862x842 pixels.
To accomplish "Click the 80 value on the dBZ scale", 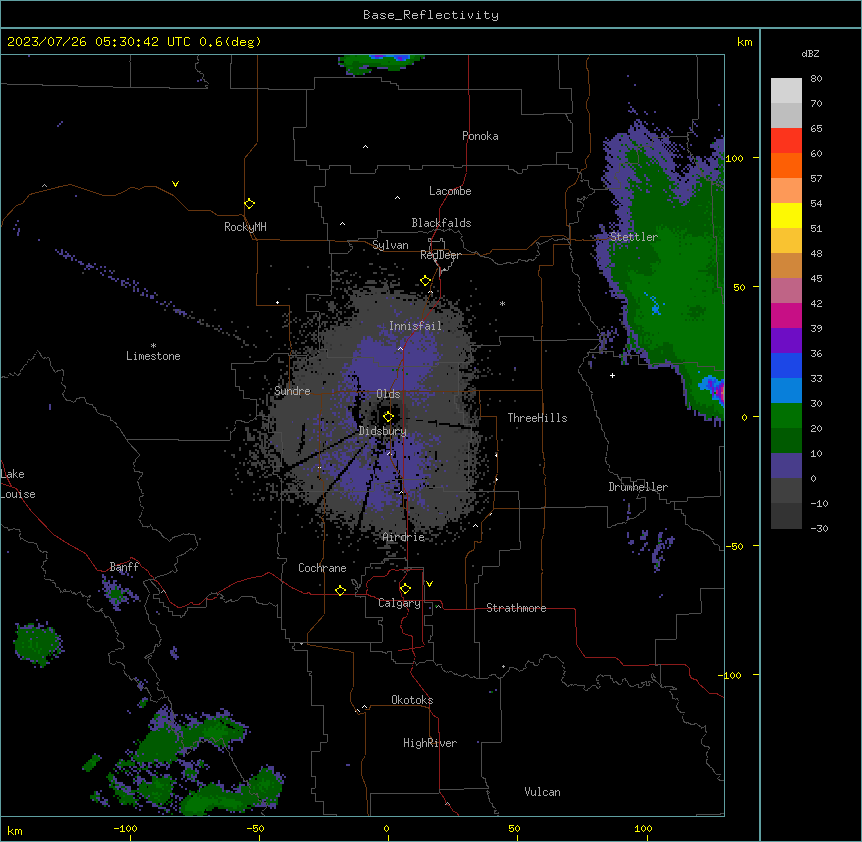I will pos(816,79).
